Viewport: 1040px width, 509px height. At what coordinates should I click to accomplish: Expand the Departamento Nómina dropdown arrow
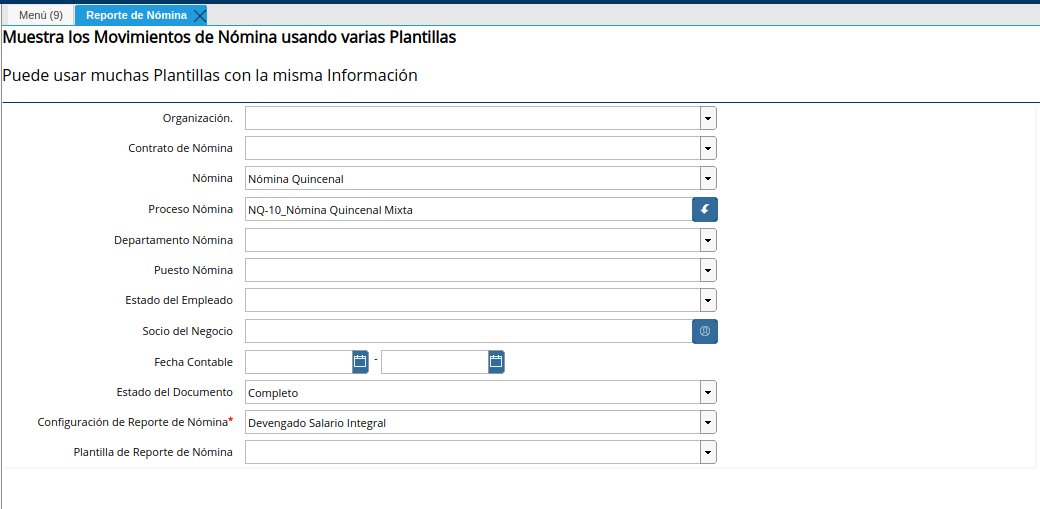708,240
